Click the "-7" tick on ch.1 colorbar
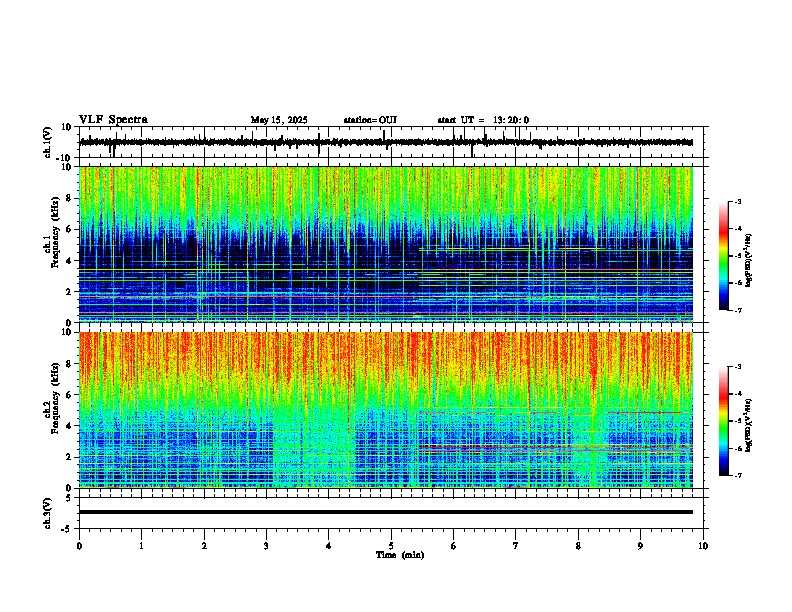This screenshot has height=612, width=792. pyautogui.click(x=738, y=310)
